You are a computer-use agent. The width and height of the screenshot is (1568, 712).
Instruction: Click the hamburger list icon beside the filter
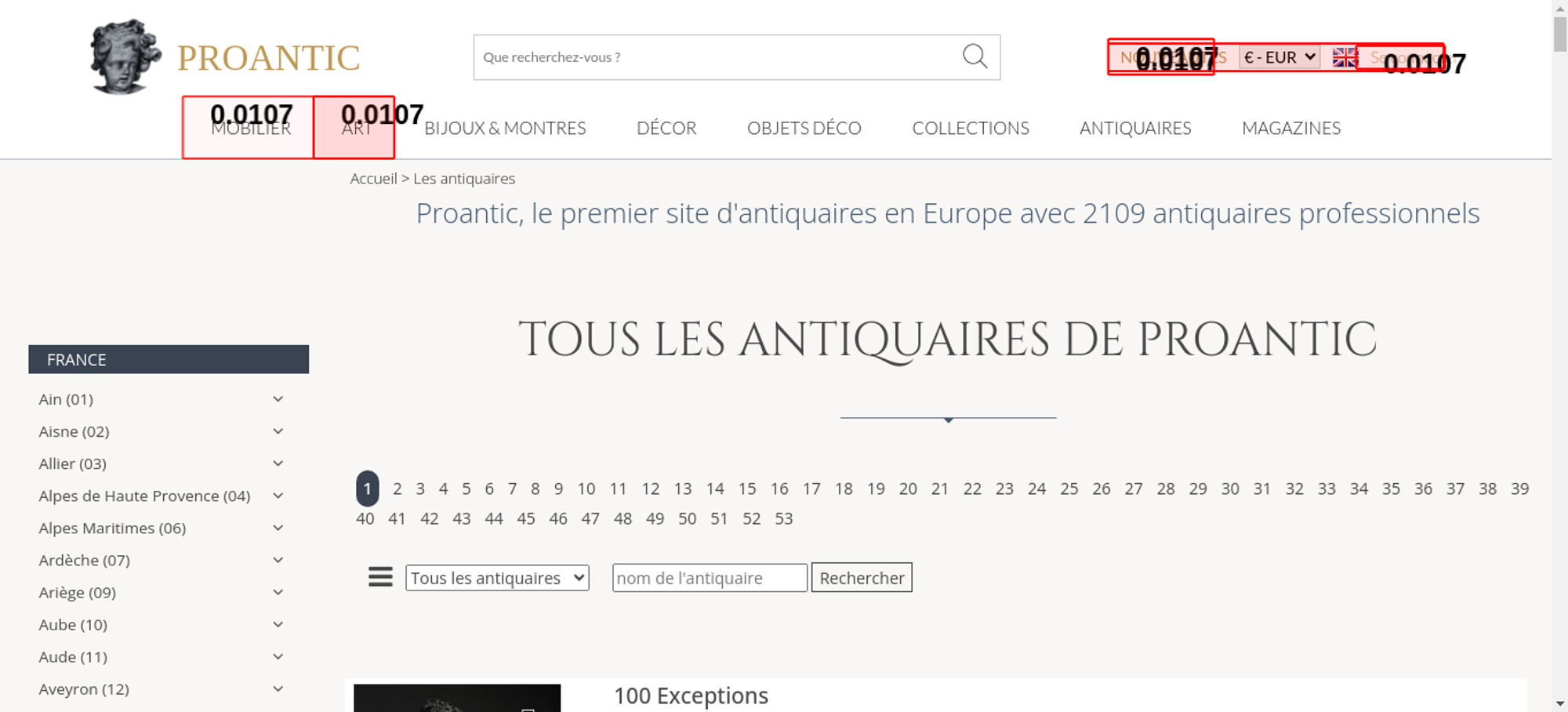[380, 577]
